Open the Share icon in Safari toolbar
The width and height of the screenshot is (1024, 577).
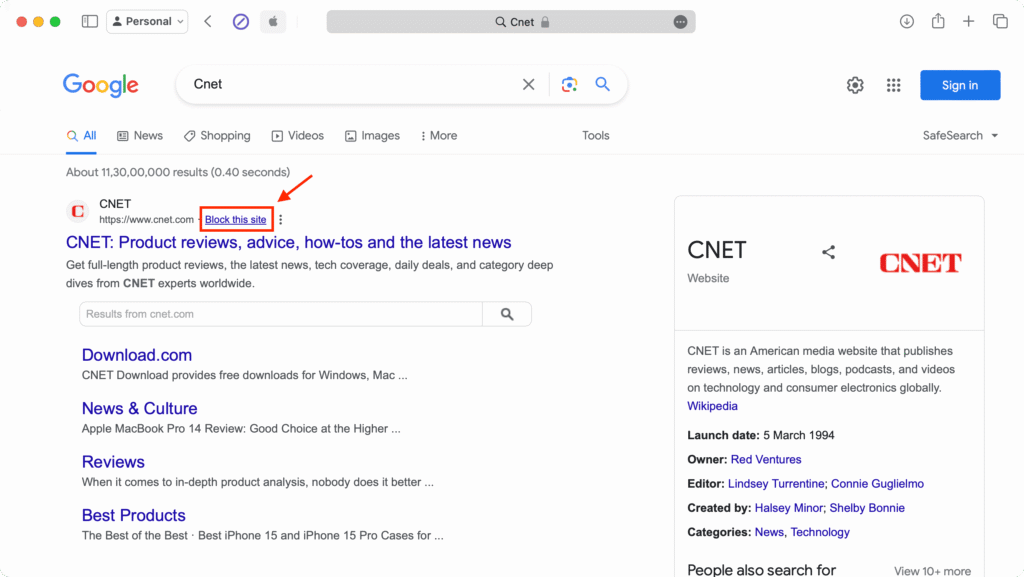point(938,21)
